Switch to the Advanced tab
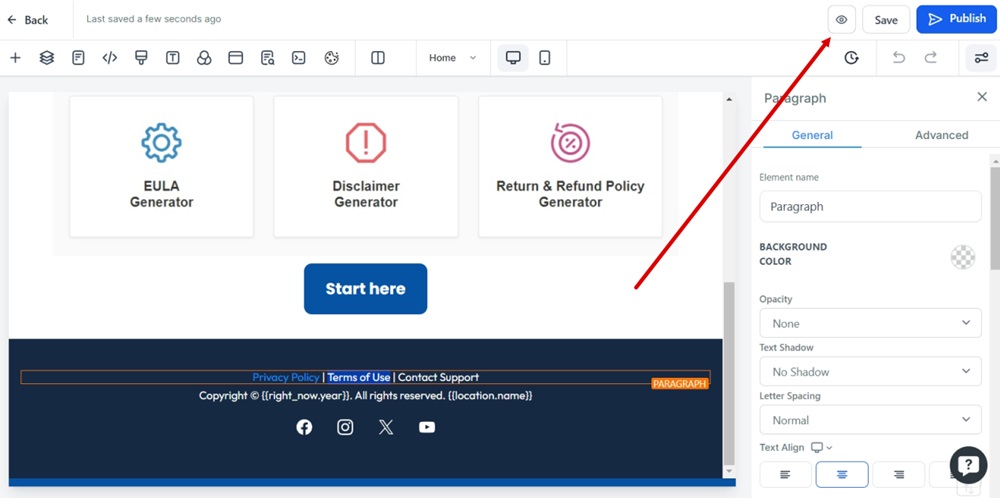 tap(941, 135)
